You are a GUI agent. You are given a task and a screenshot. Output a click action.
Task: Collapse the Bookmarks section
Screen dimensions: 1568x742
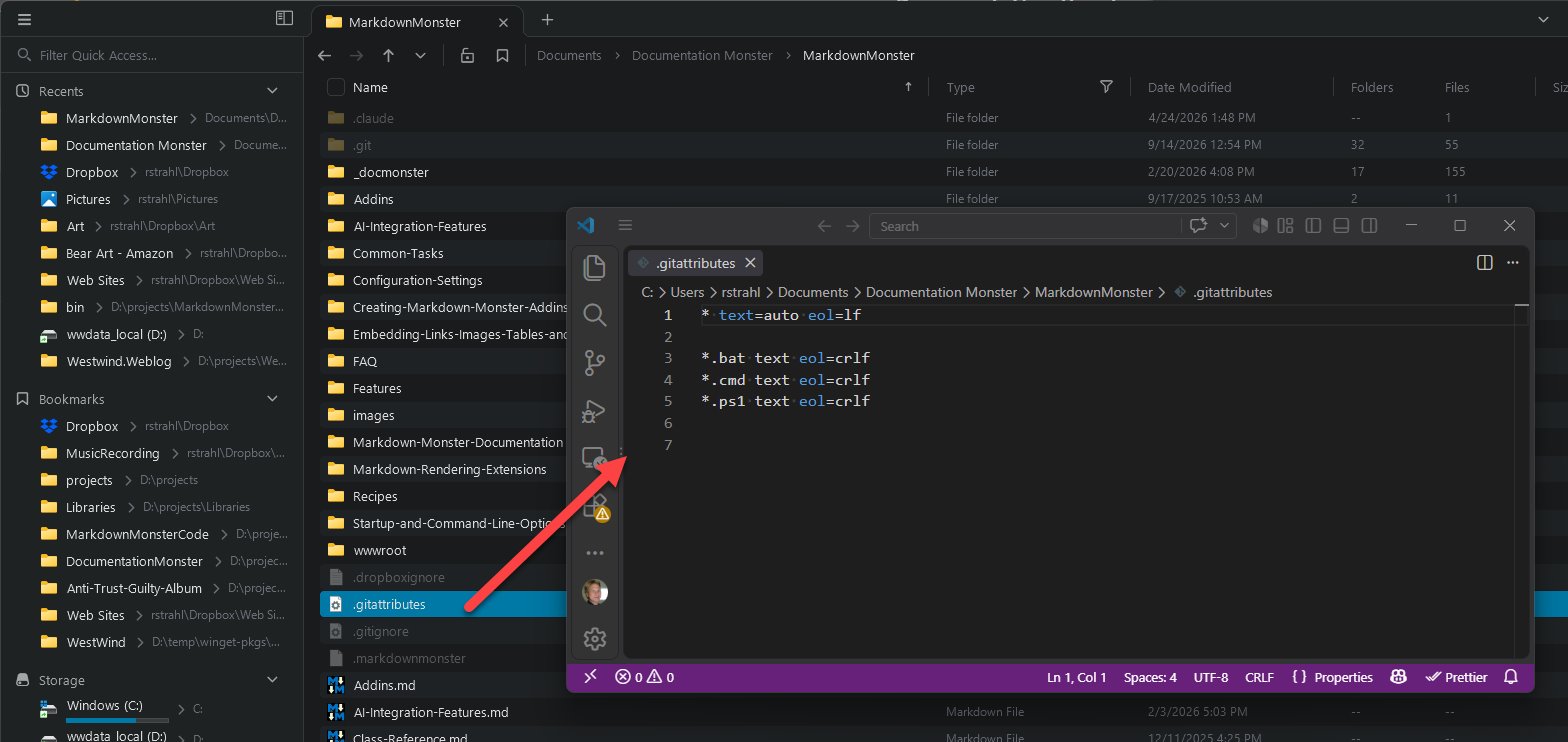[271, 399]
